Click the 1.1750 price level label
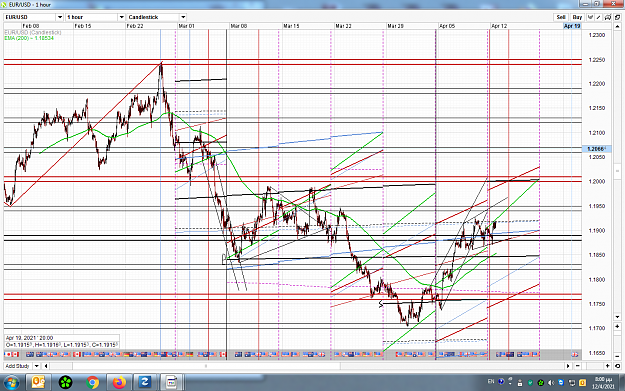625x391 pixels. 597,304
